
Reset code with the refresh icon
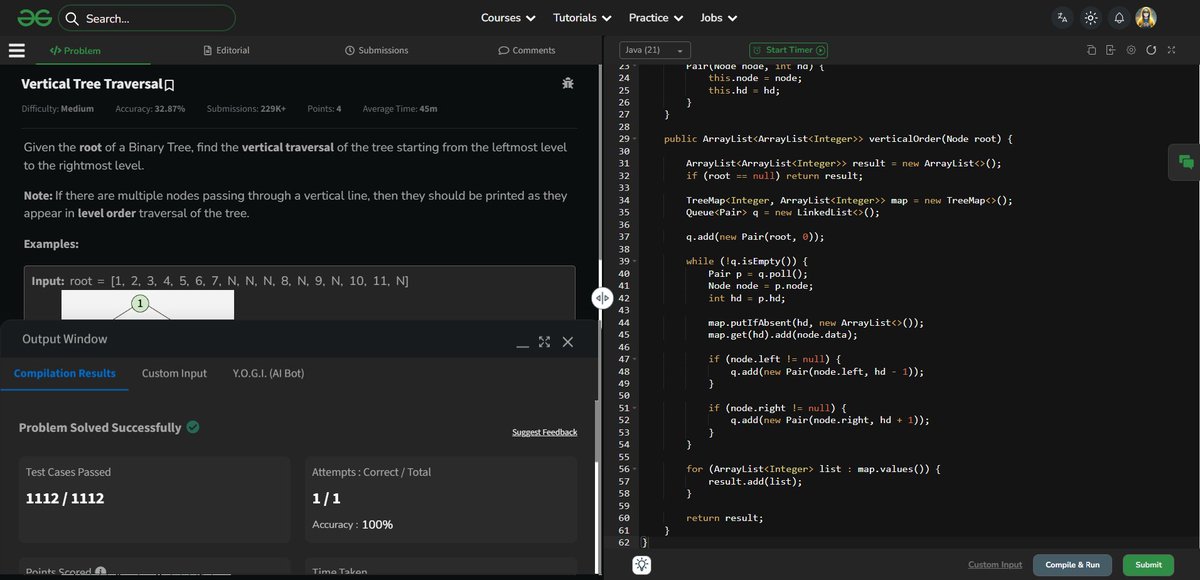click(x=1151, y=50)
